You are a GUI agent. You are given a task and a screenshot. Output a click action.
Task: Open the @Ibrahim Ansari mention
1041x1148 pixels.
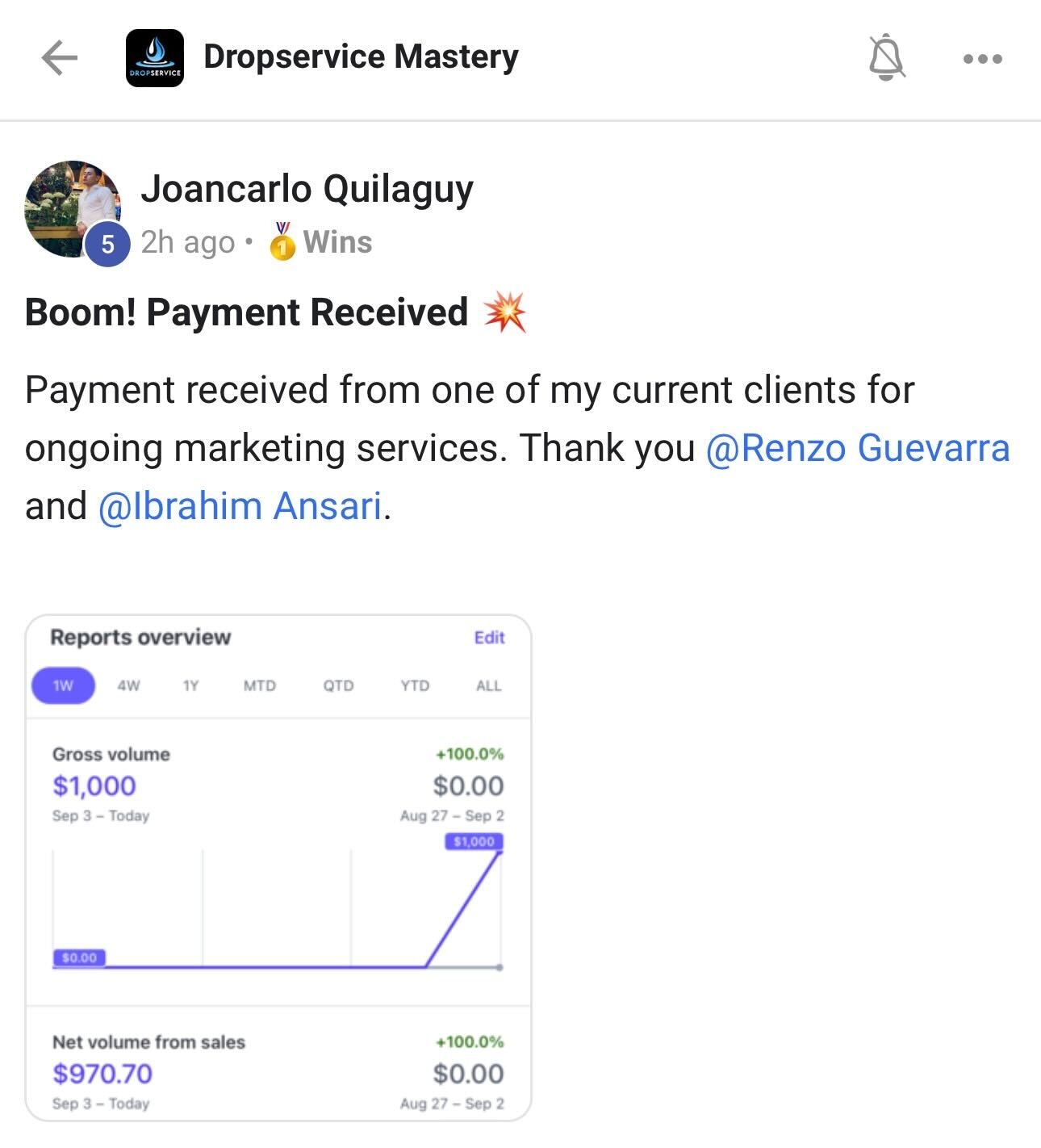point(240,506)
